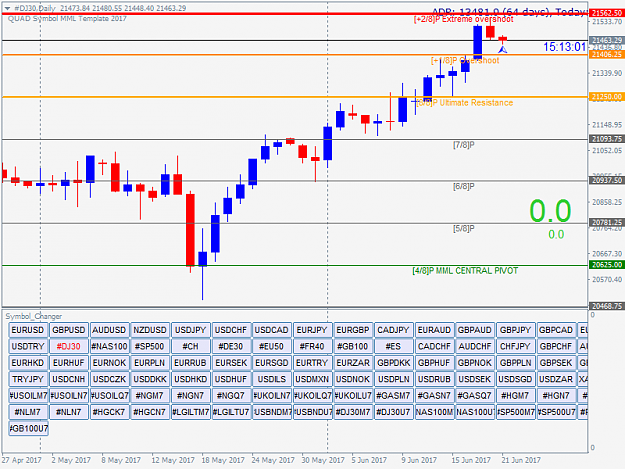The height and width of the screenshot is (469, 625).
Task: Click the EURZAR button
Action: 353,363
